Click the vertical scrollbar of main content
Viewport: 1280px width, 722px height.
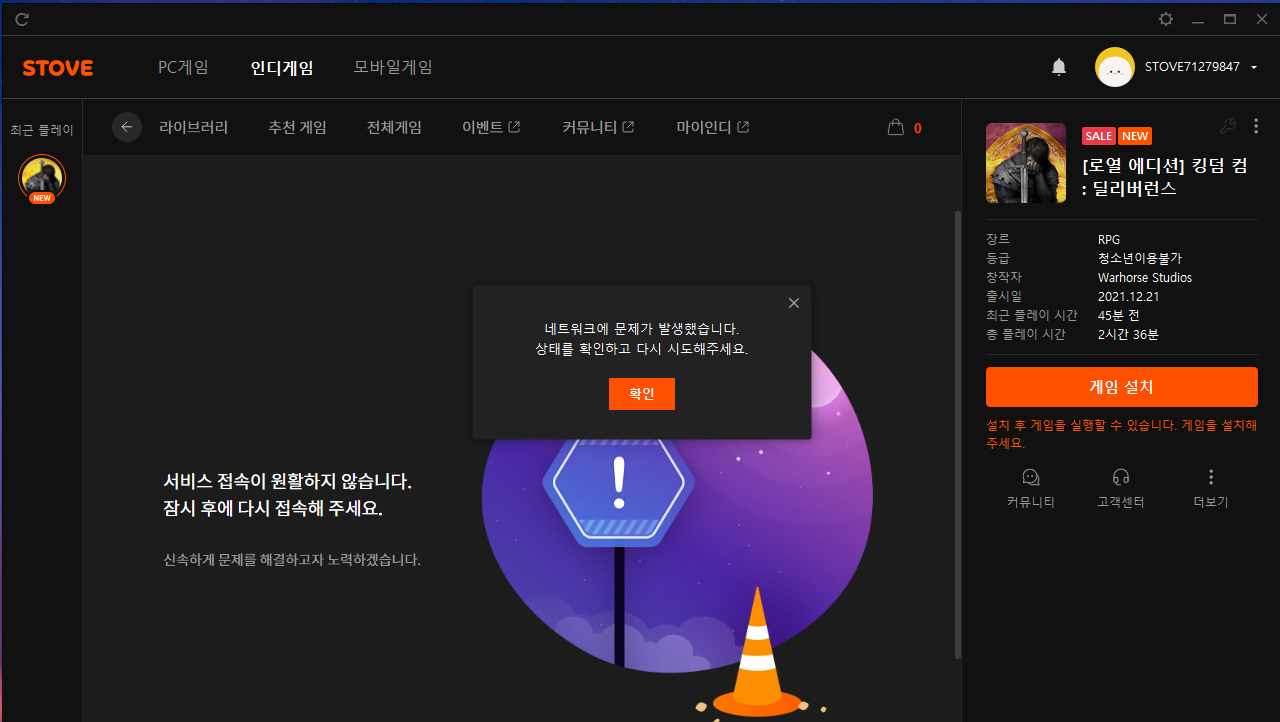957,430
